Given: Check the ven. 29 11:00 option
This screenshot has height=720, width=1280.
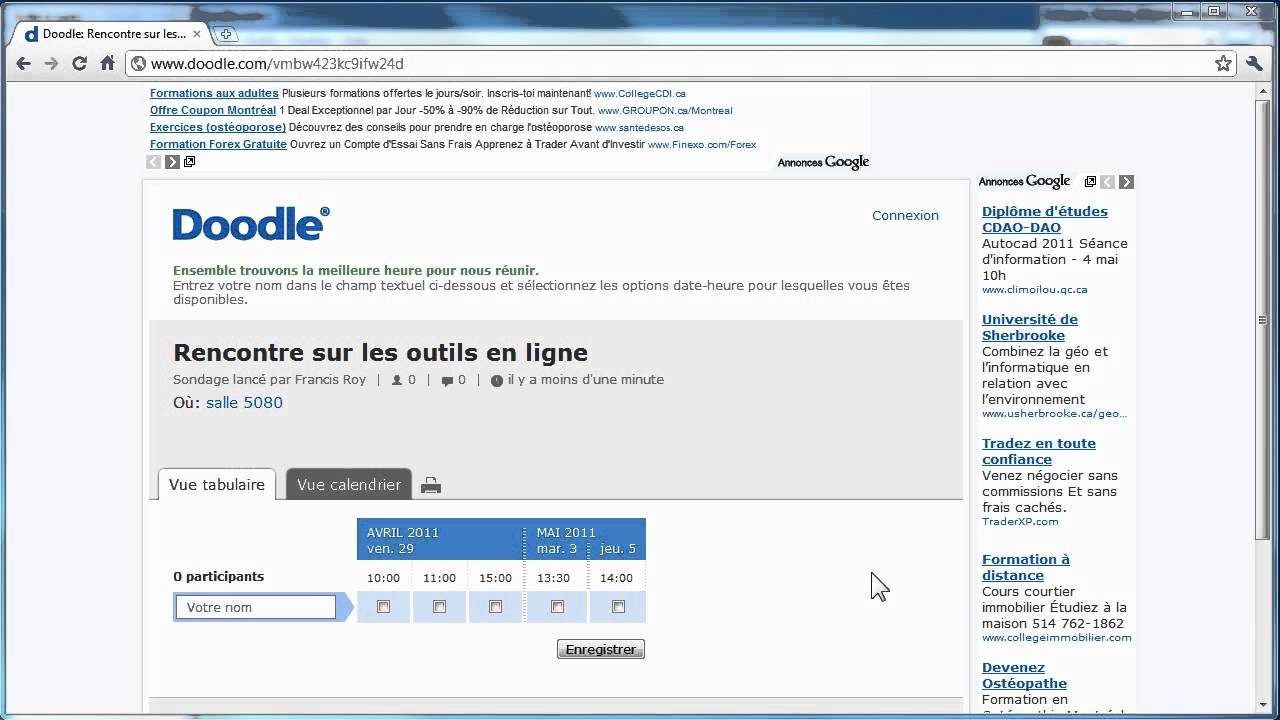Looking at the screenshot, I should [439, 607].
